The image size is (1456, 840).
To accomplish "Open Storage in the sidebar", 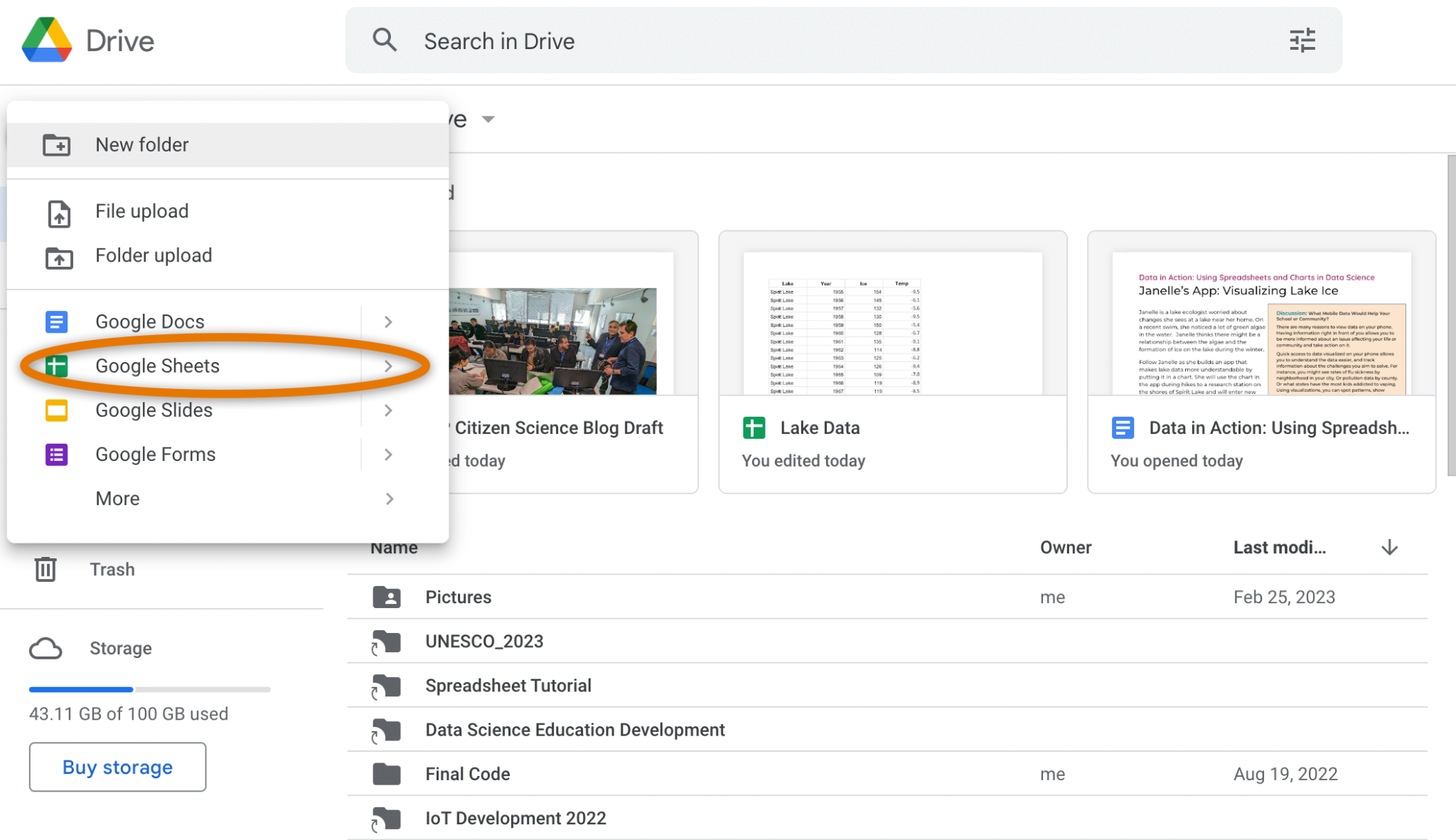I will point(121,648).
